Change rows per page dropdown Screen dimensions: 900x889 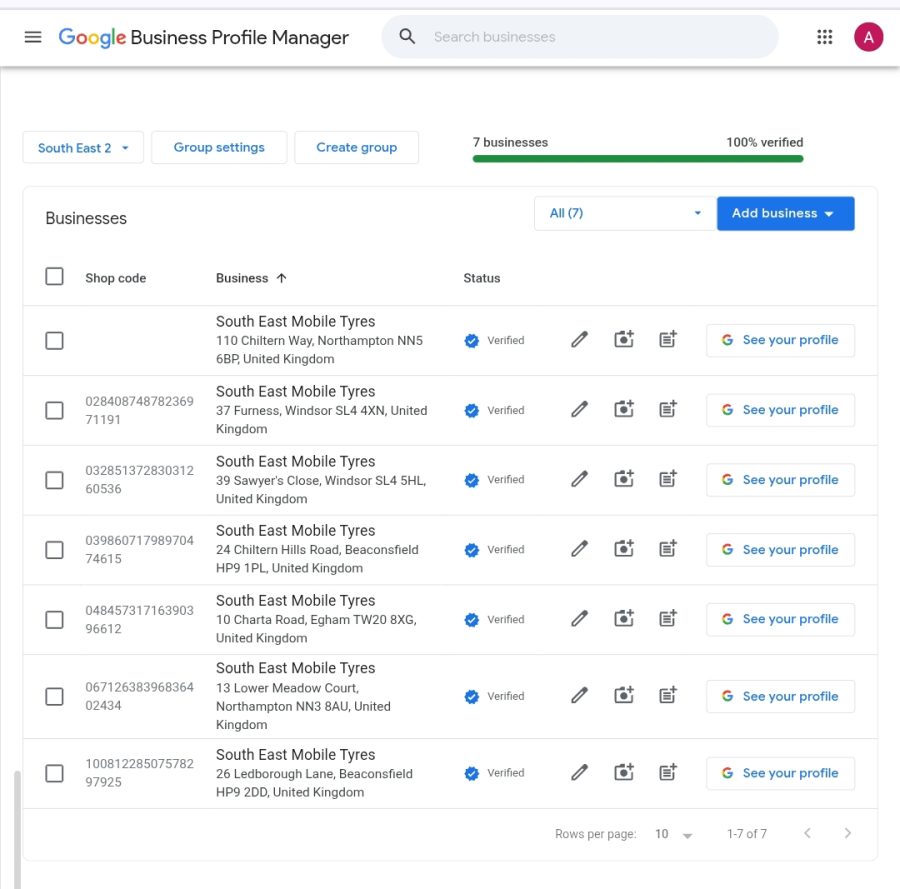[674, 834]
